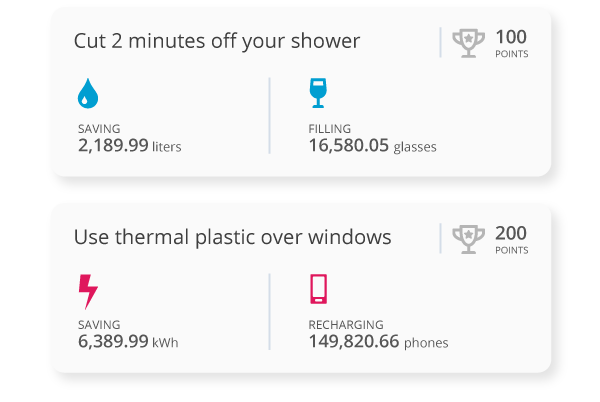Click the RECHARGING label

coord(346,325)
